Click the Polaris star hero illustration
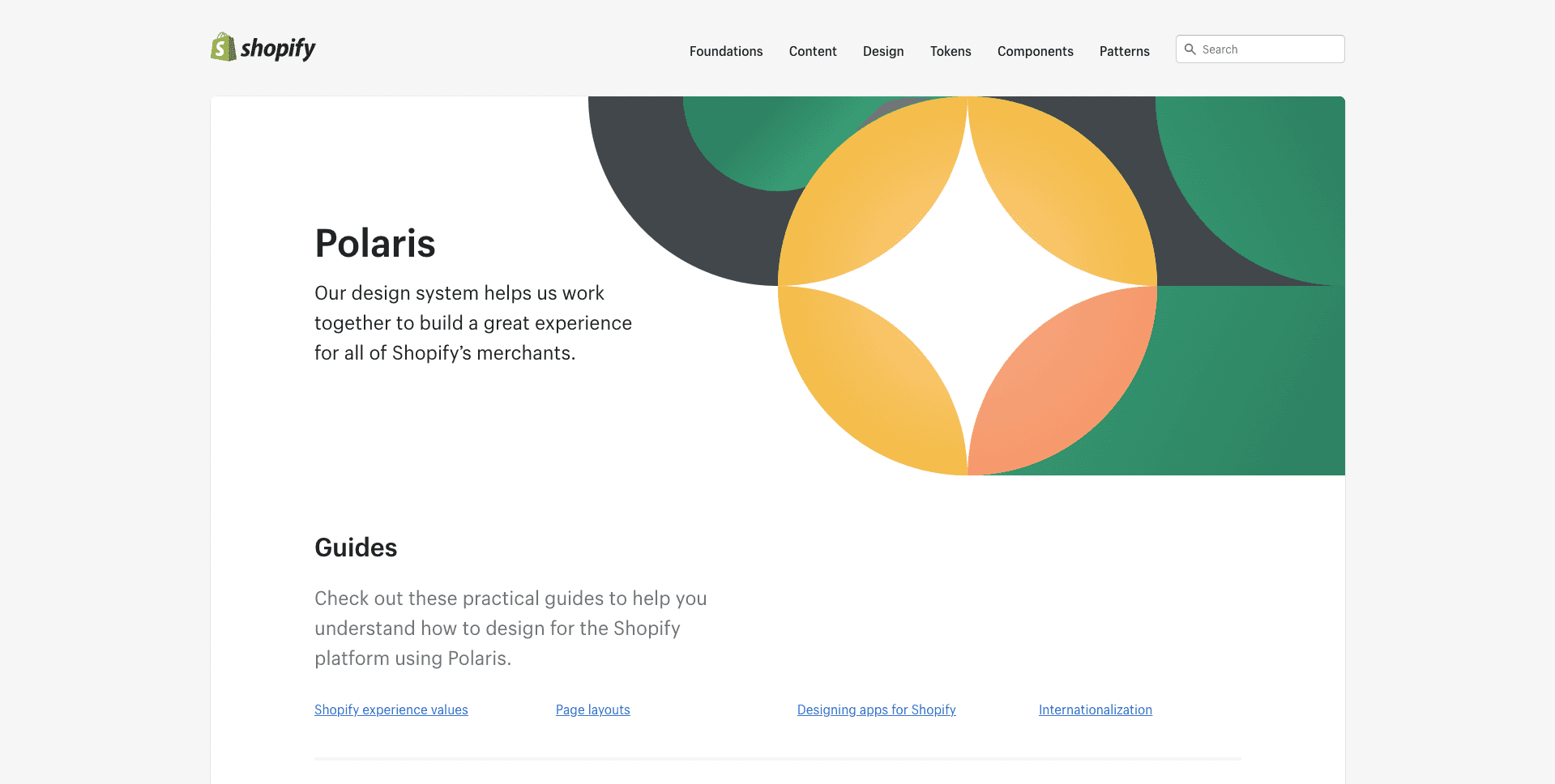This screenshot has height=784, width=1555. point(967,286)
